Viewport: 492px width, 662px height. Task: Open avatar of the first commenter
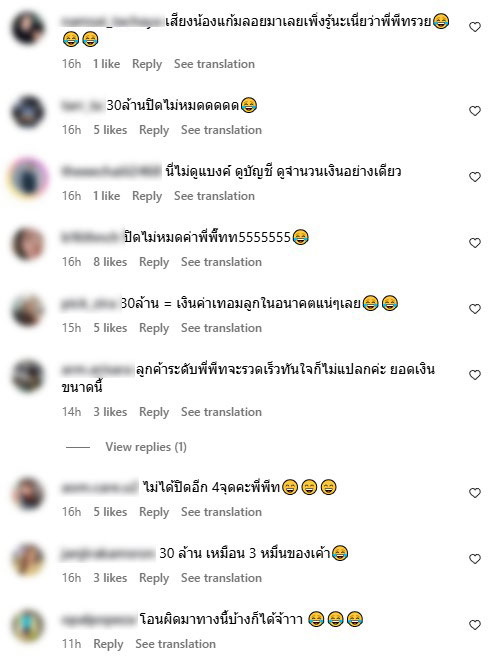(28, 28)
